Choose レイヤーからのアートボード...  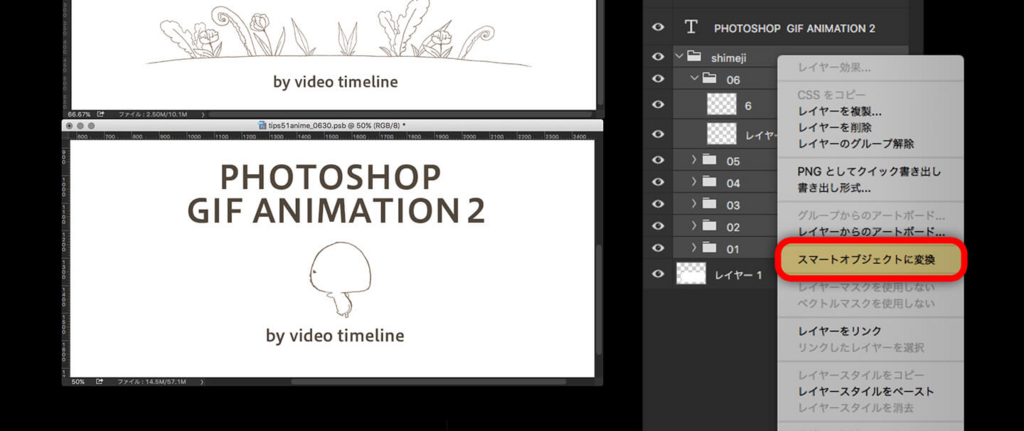click(x=872, y=232)
